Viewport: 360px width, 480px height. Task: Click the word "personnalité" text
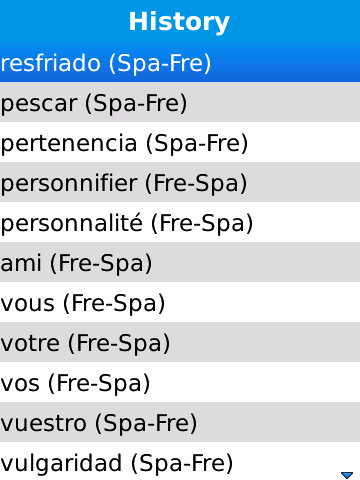pyautogui.click(x=72, y=223)
